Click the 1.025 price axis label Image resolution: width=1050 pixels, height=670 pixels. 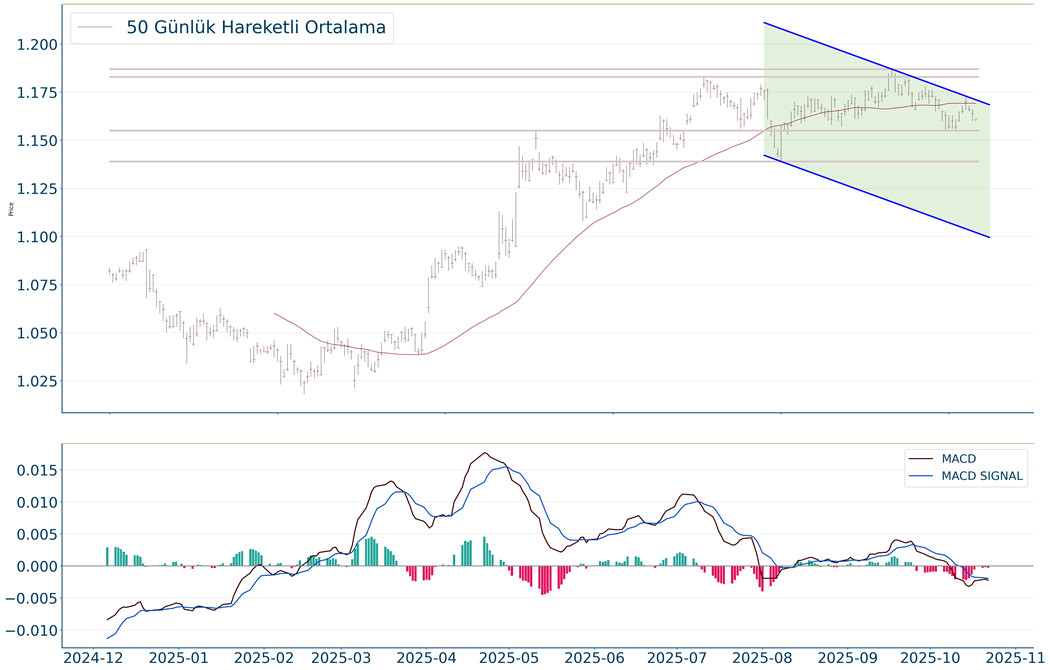pyautogui.click(x=34, y=381)
